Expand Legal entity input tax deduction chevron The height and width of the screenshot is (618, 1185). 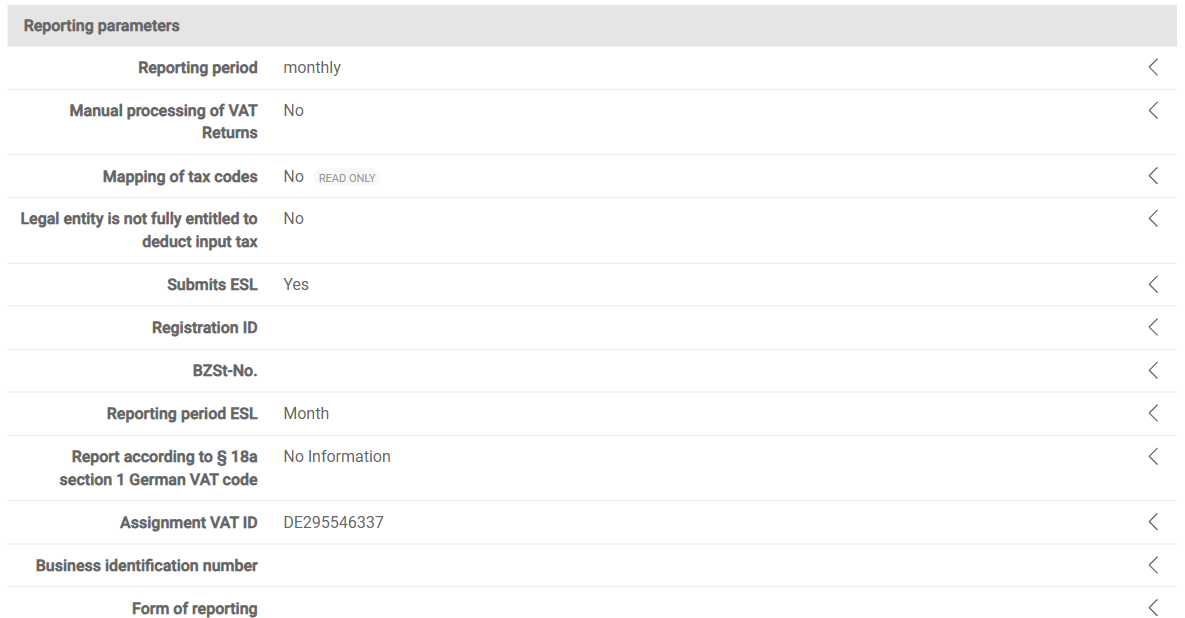(x=1153, y=218)
